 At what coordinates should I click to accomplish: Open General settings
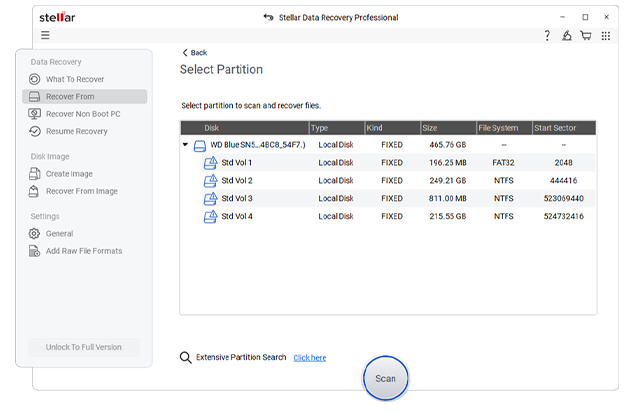pos(59,233)
